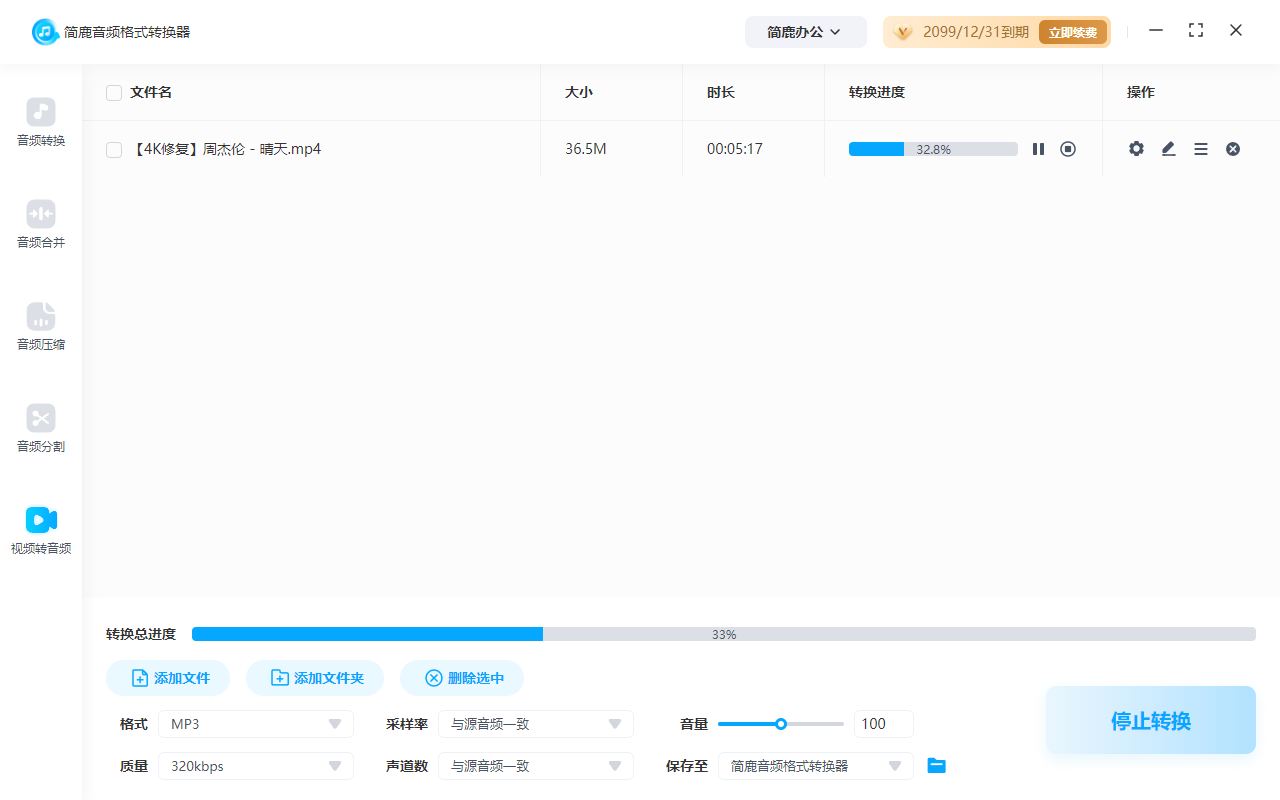Stop the current file's conversion via stop icon
This screenshot has height=800, width=1280.
pyautogui.click(x=1068, y=148)
